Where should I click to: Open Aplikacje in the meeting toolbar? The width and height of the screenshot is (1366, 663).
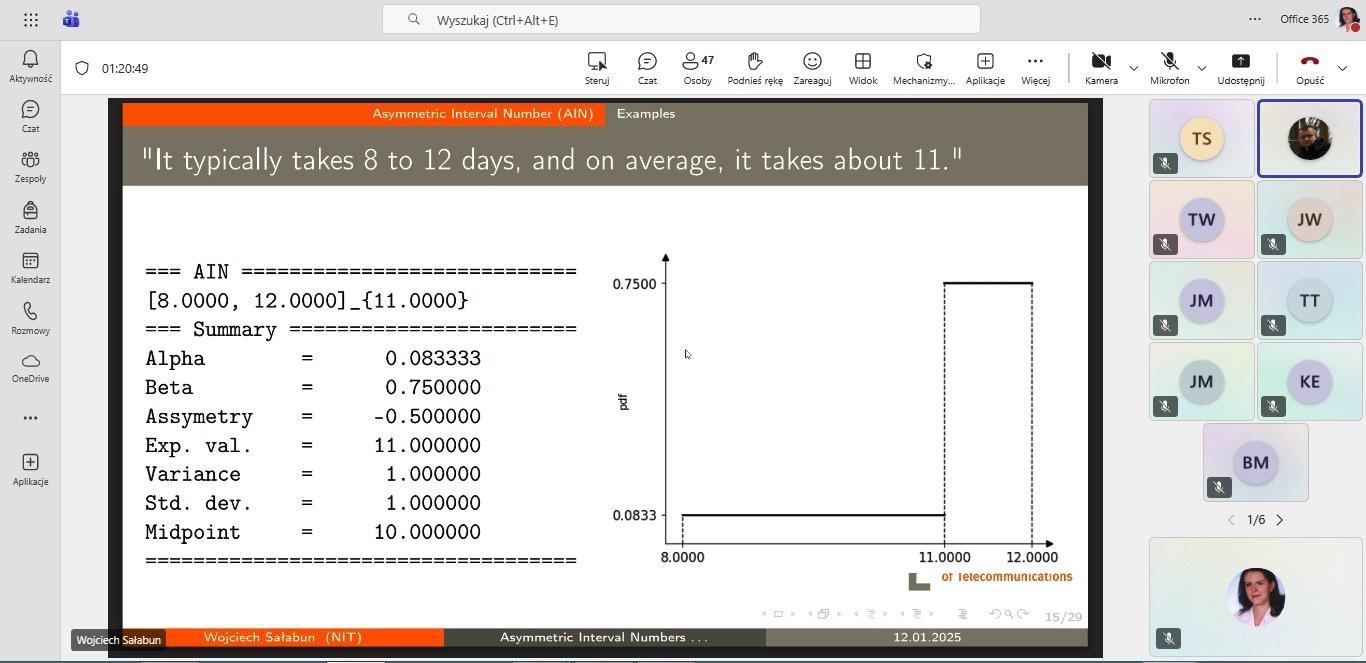click(984, 68)
